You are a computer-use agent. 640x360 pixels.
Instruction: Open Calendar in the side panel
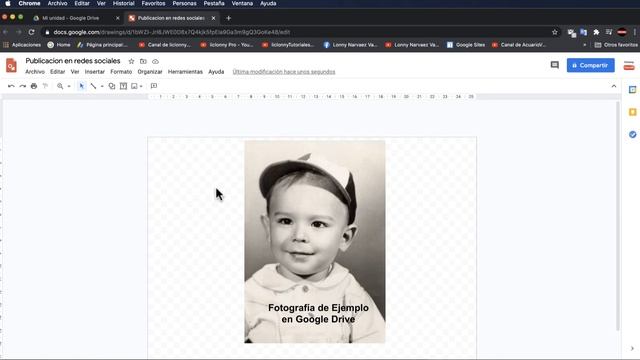pyautogui.click(x=632, y=90)
